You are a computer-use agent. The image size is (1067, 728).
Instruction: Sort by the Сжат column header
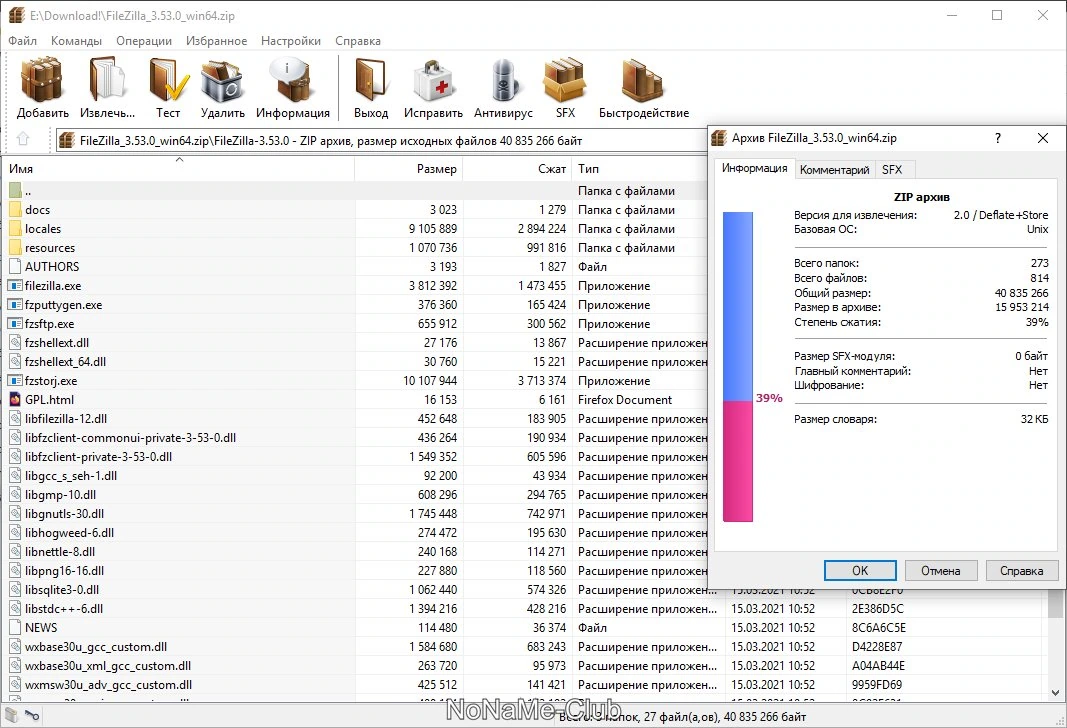pos(517,169)
